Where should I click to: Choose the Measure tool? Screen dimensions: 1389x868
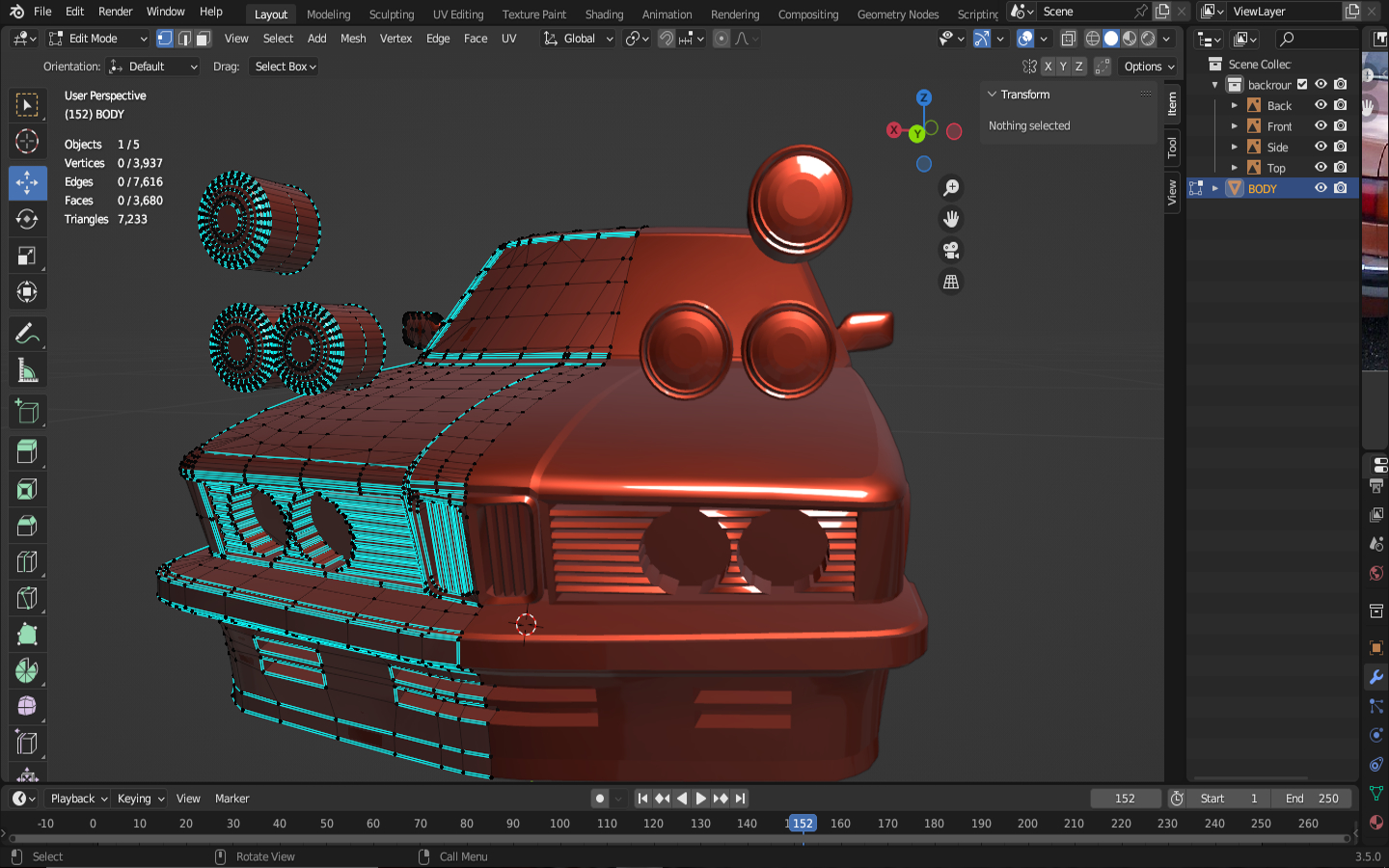click(x=27, y=371)
